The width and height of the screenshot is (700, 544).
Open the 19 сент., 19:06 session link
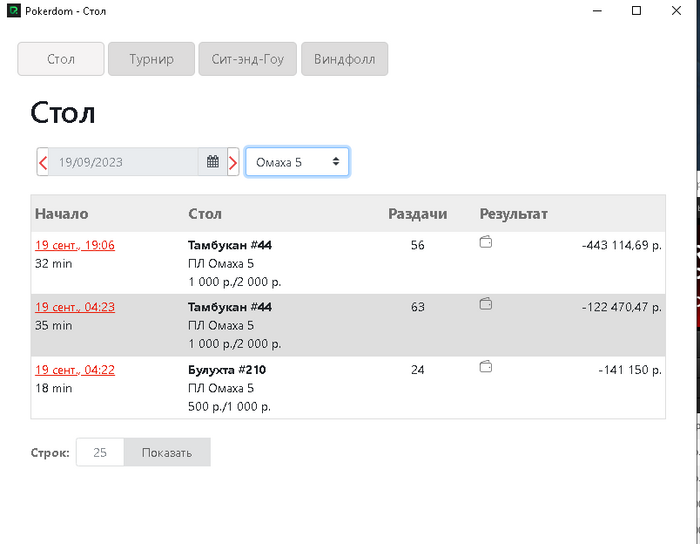(75, 245)
